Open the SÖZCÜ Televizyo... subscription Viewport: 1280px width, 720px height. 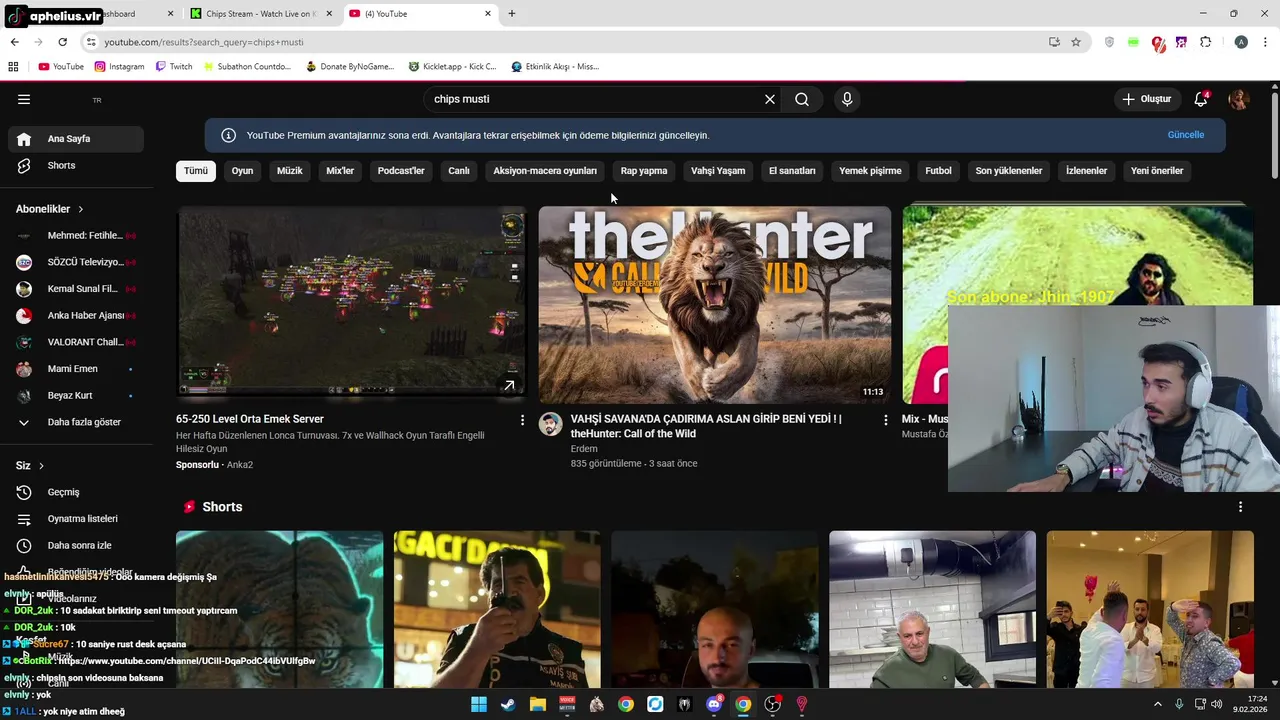click(x=76, y=262)
